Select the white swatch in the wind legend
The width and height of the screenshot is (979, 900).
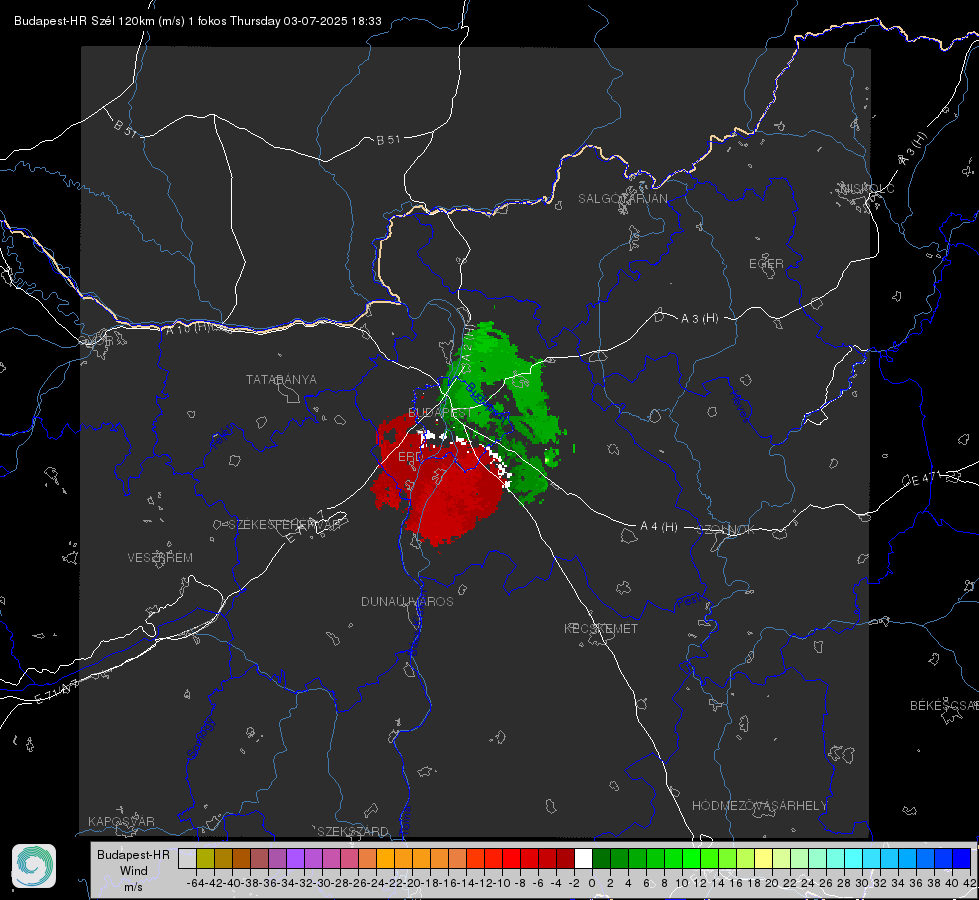click(x=583, y=858)
